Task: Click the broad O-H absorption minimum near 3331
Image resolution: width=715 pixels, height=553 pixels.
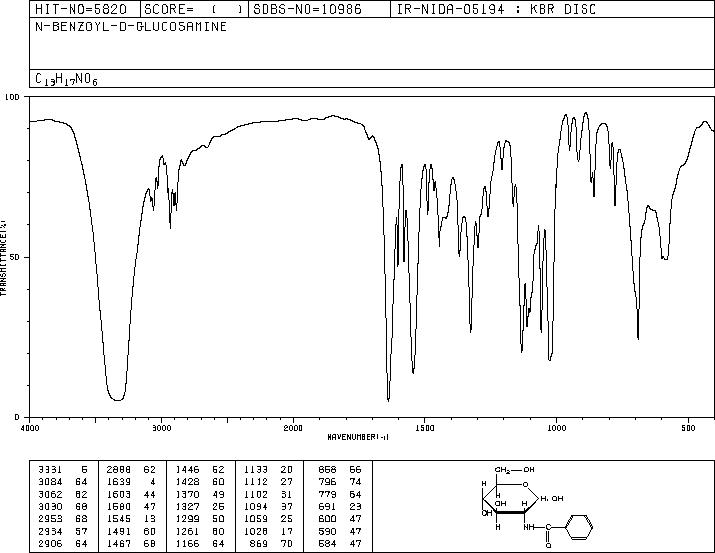Action: coord(118,400)
